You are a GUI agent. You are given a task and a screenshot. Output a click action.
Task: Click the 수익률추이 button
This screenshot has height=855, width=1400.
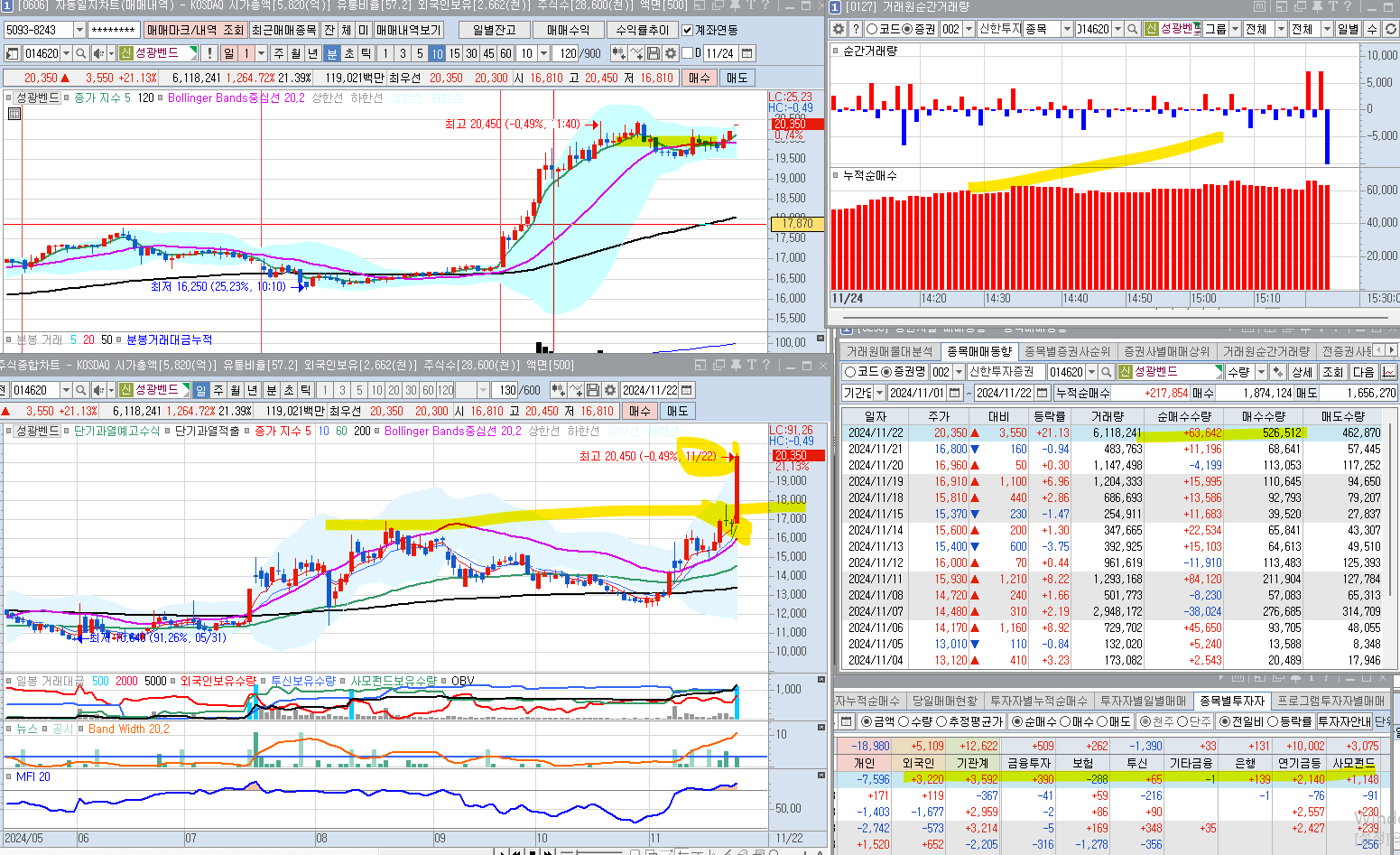tap(642, 30)
